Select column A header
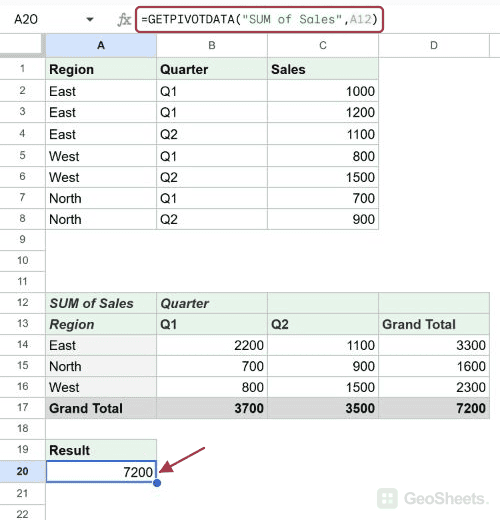 [x=101, y=45]
